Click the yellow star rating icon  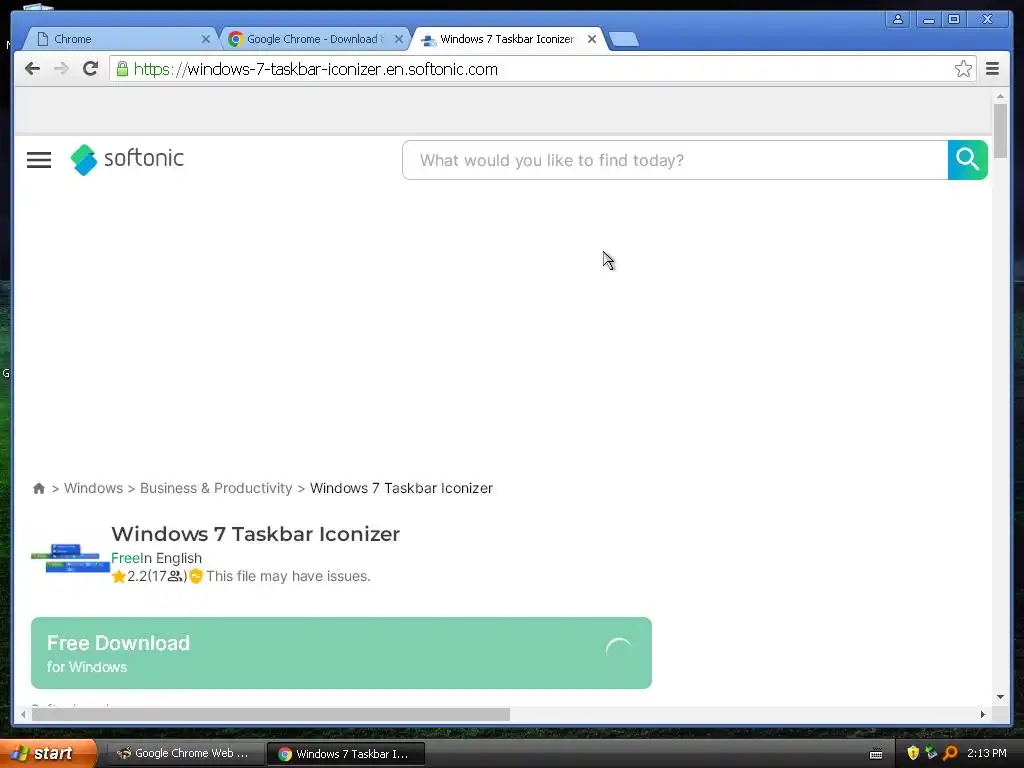tap(118, 576)
